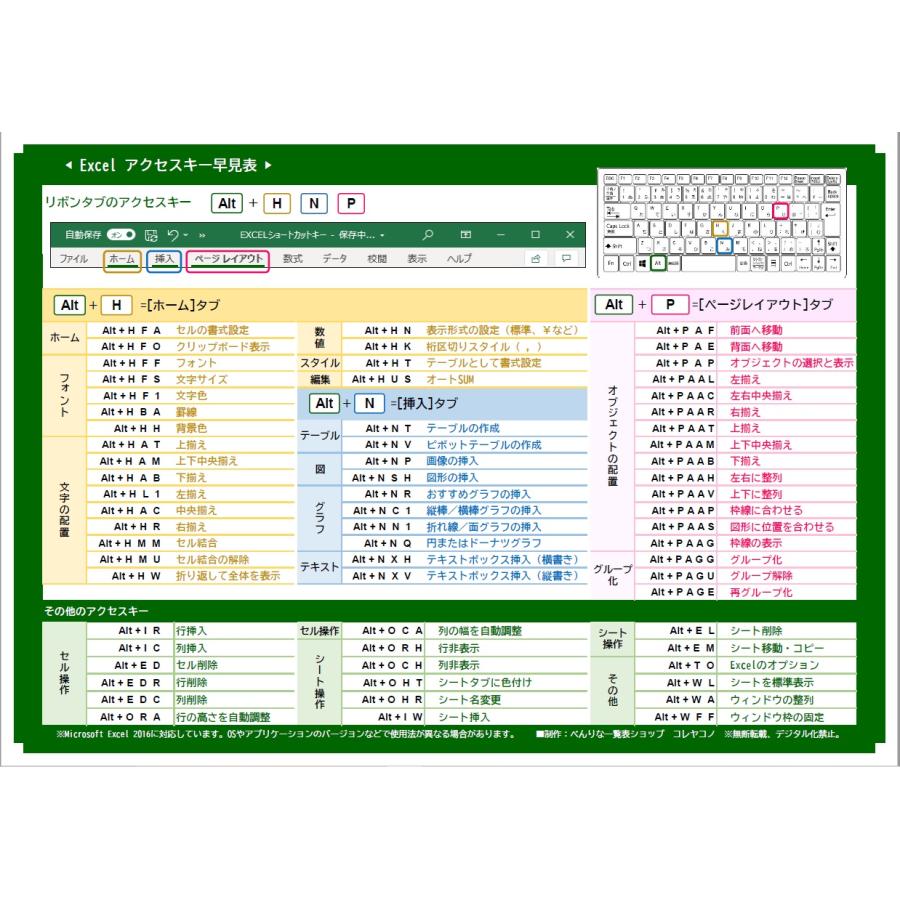900x900 pixels.
Task: Open the ファイル tab
Action: (73, 259)
